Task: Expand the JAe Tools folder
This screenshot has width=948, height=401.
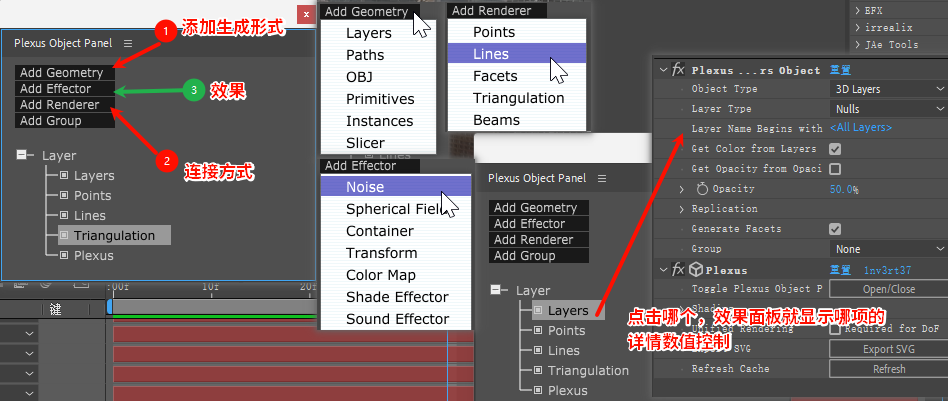Action: tap(858, 44)
